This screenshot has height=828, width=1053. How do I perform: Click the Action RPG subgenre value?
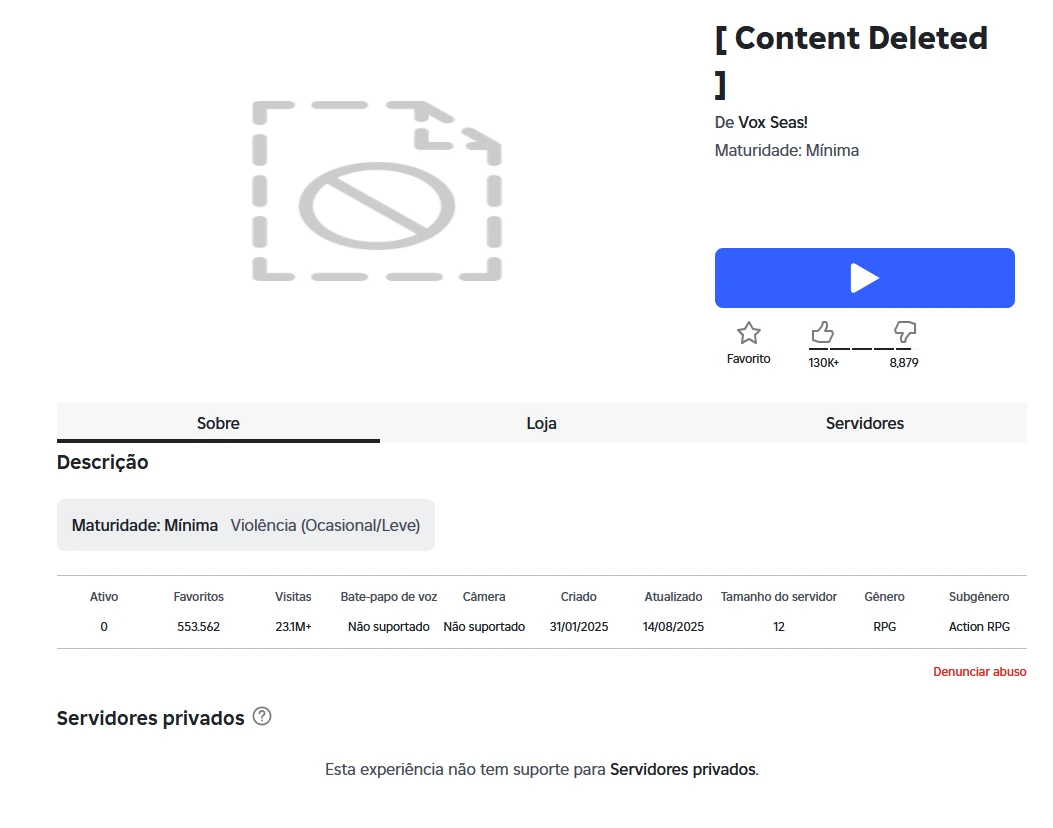pyautogui.click(x=978, y=627)
